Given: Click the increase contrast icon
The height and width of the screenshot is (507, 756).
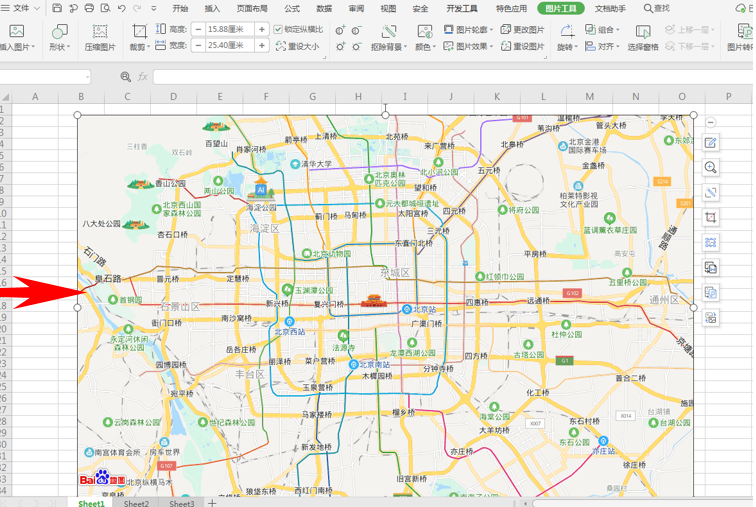Looking at the screenshot, I should [340, 30].
